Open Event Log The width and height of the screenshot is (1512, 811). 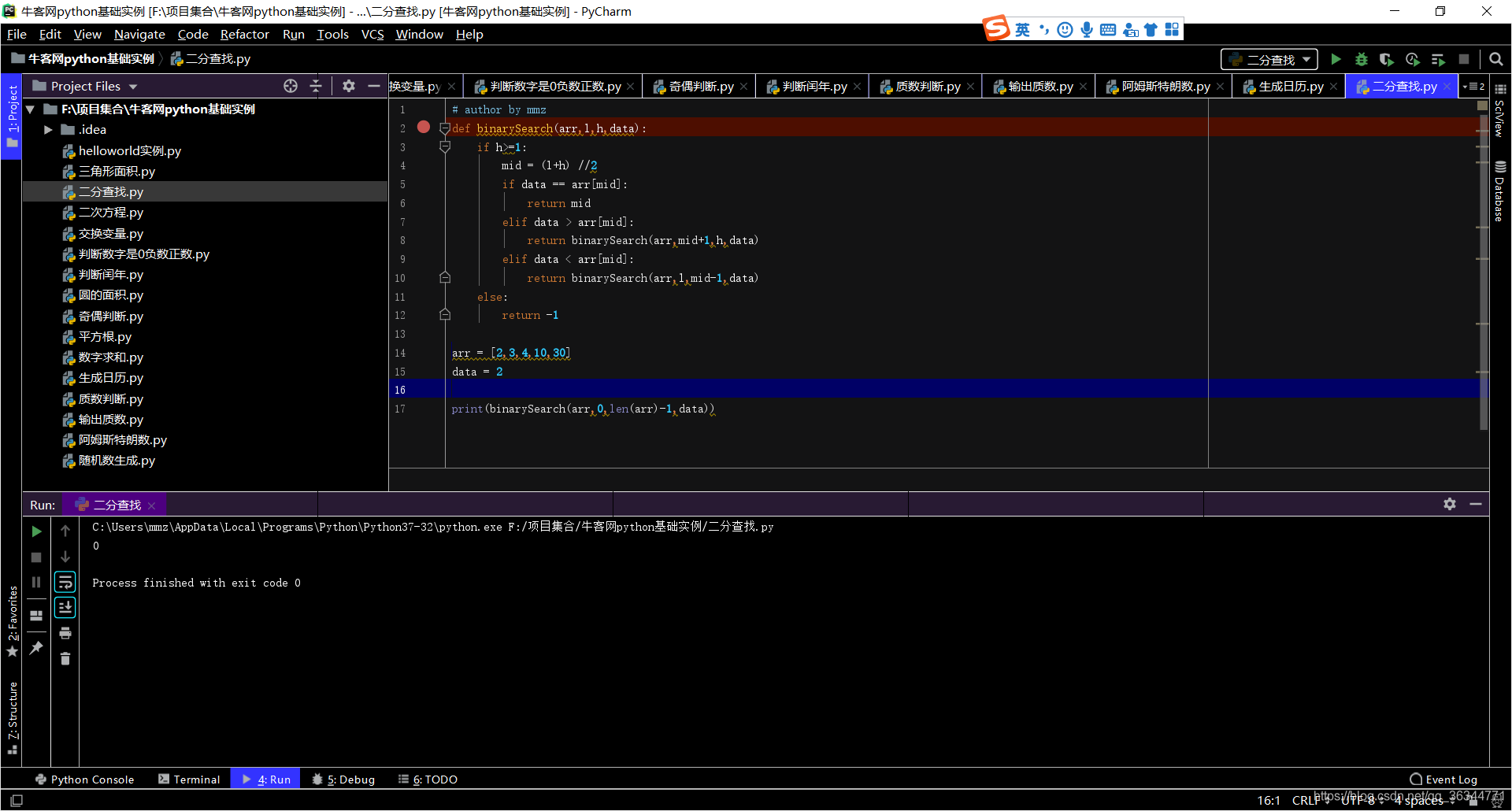pyautogui.click(x=1443, y=780)
